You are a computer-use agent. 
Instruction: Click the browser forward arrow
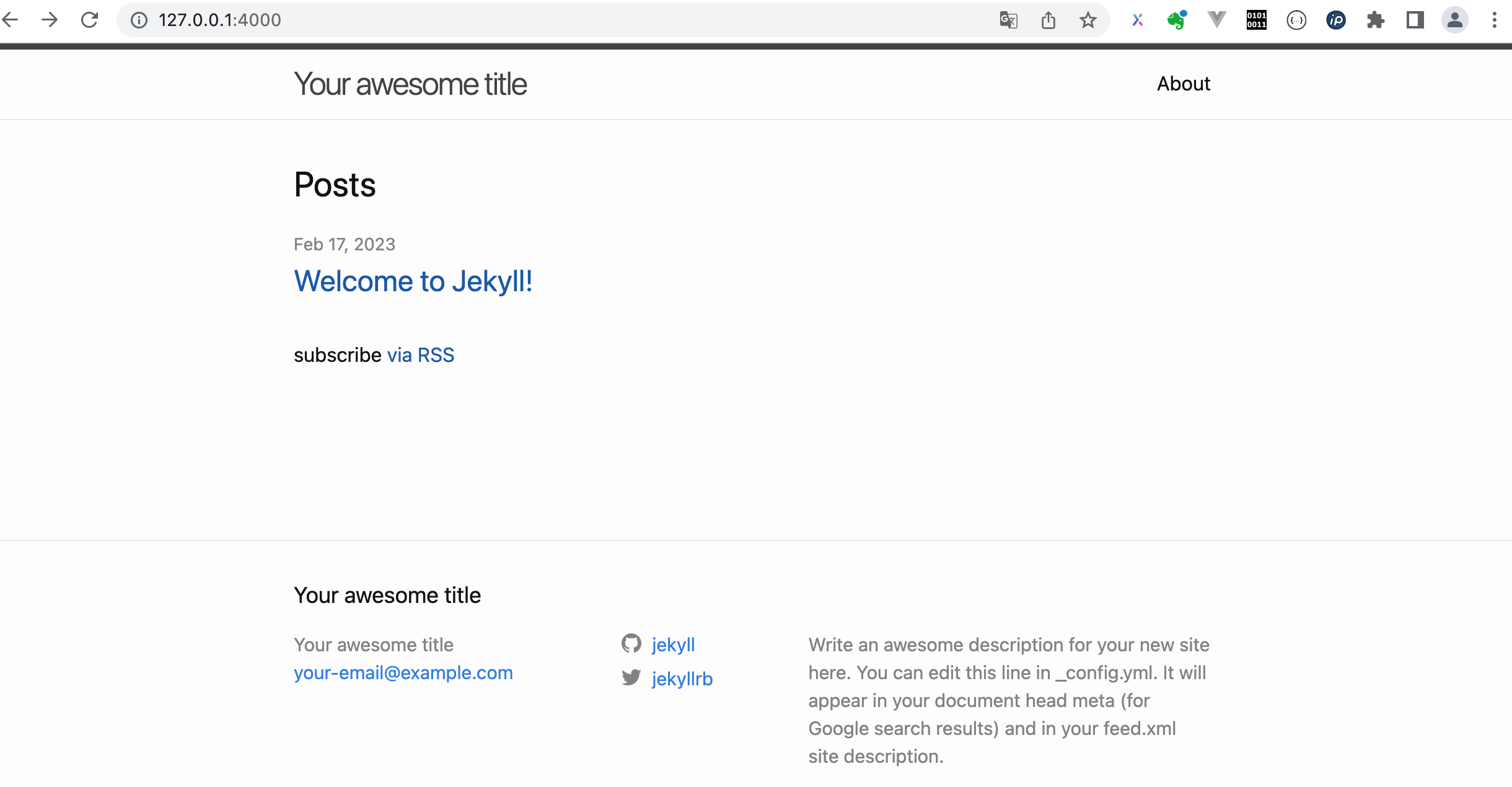coord(50,20)
